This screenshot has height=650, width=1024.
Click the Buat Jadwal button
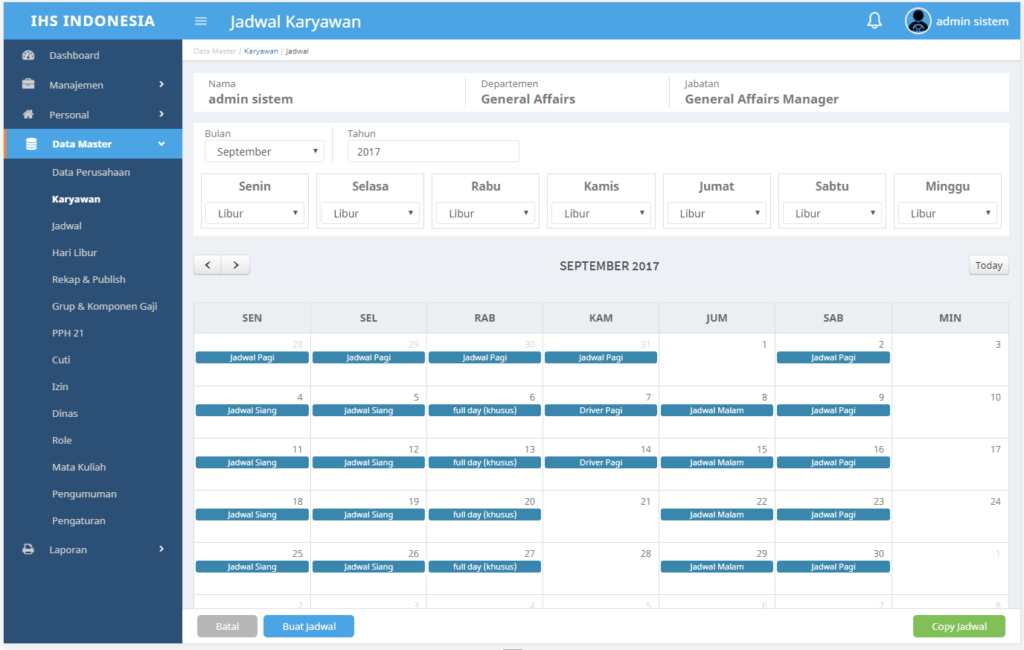pyautogui.click(x=308, y=625)
